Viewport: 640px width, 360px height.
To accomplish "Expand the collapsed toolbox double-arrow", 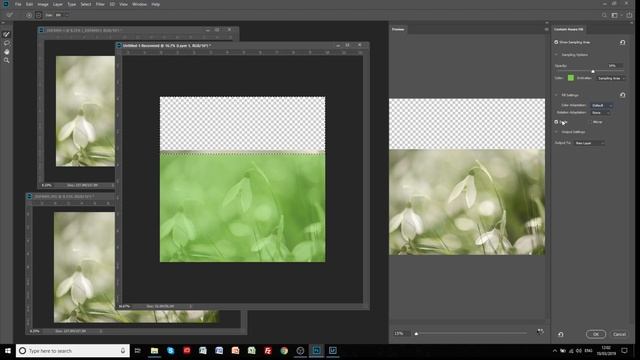I will pos(3,23).
